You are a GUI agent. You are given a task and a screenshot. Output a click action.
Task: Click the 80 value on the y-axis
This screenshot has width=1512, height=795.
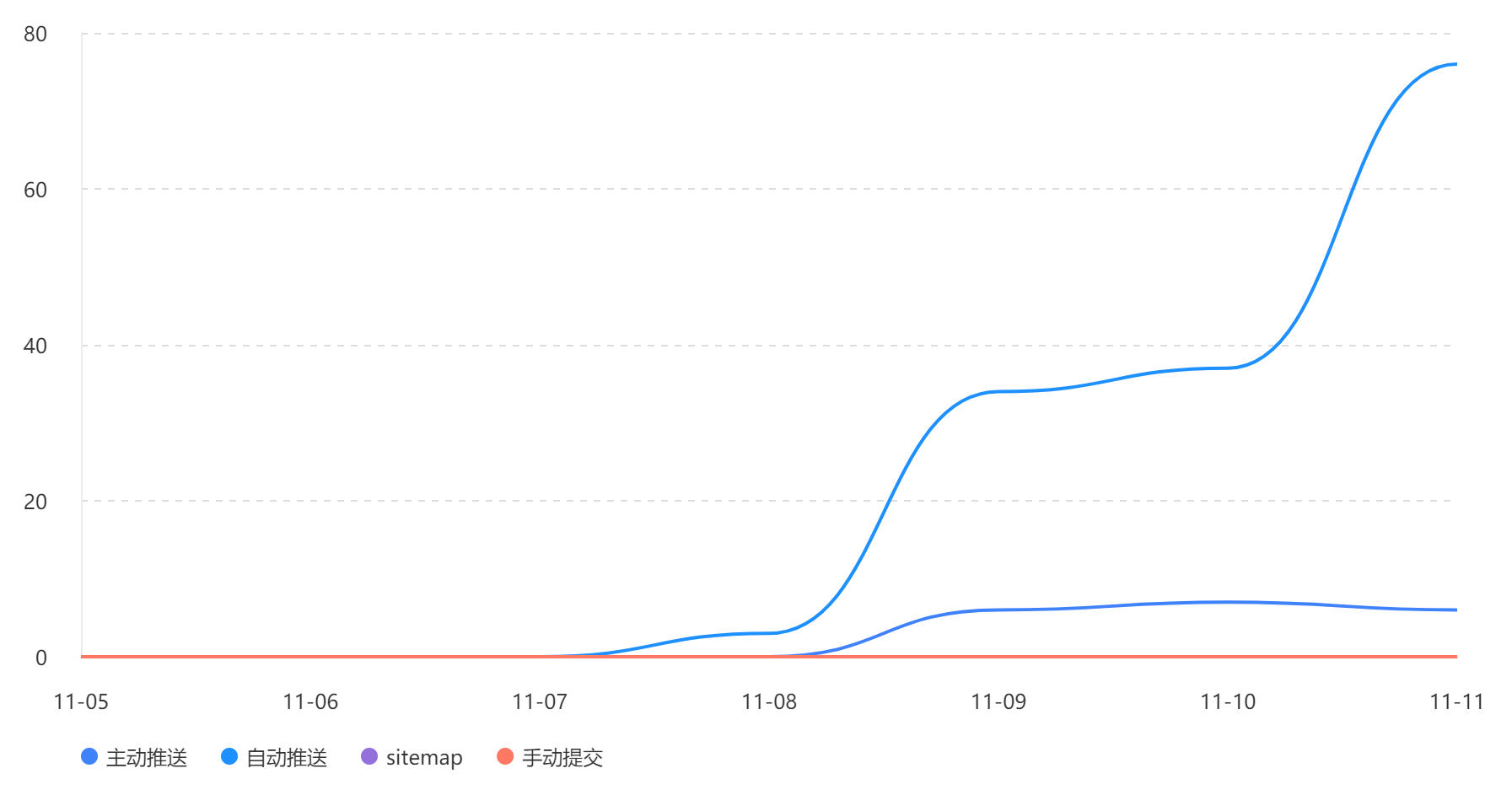point(35,35)
